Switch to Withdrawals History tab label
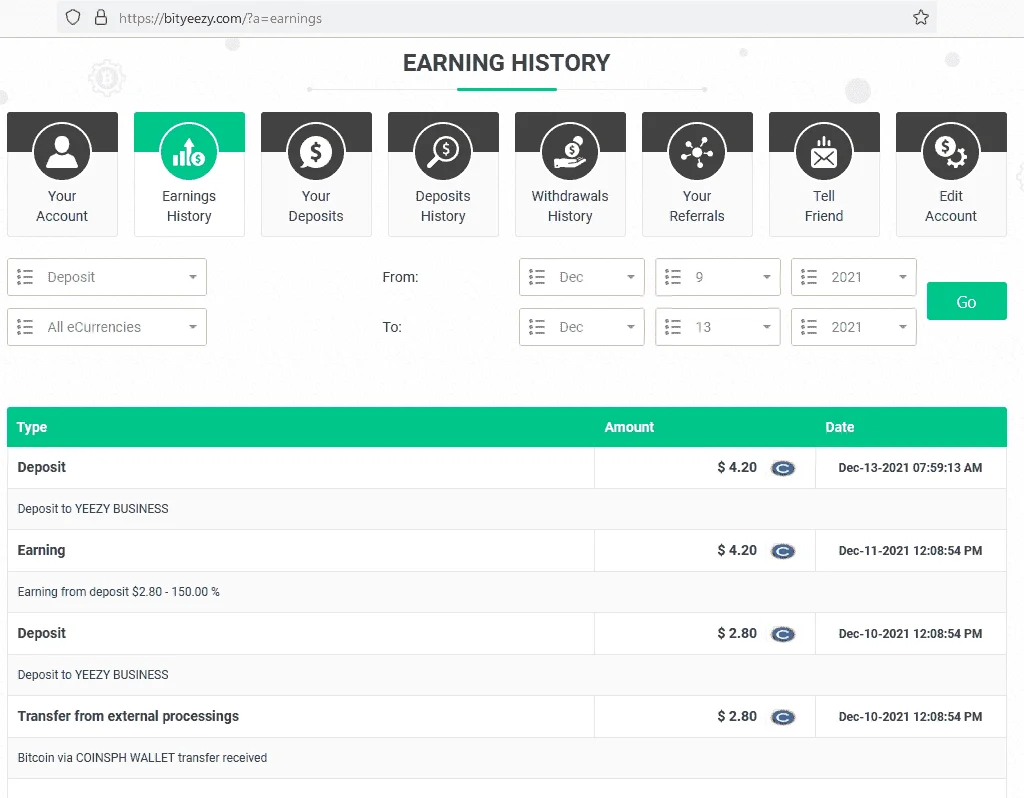This screenshot has height=798, width=1024. 570,206
